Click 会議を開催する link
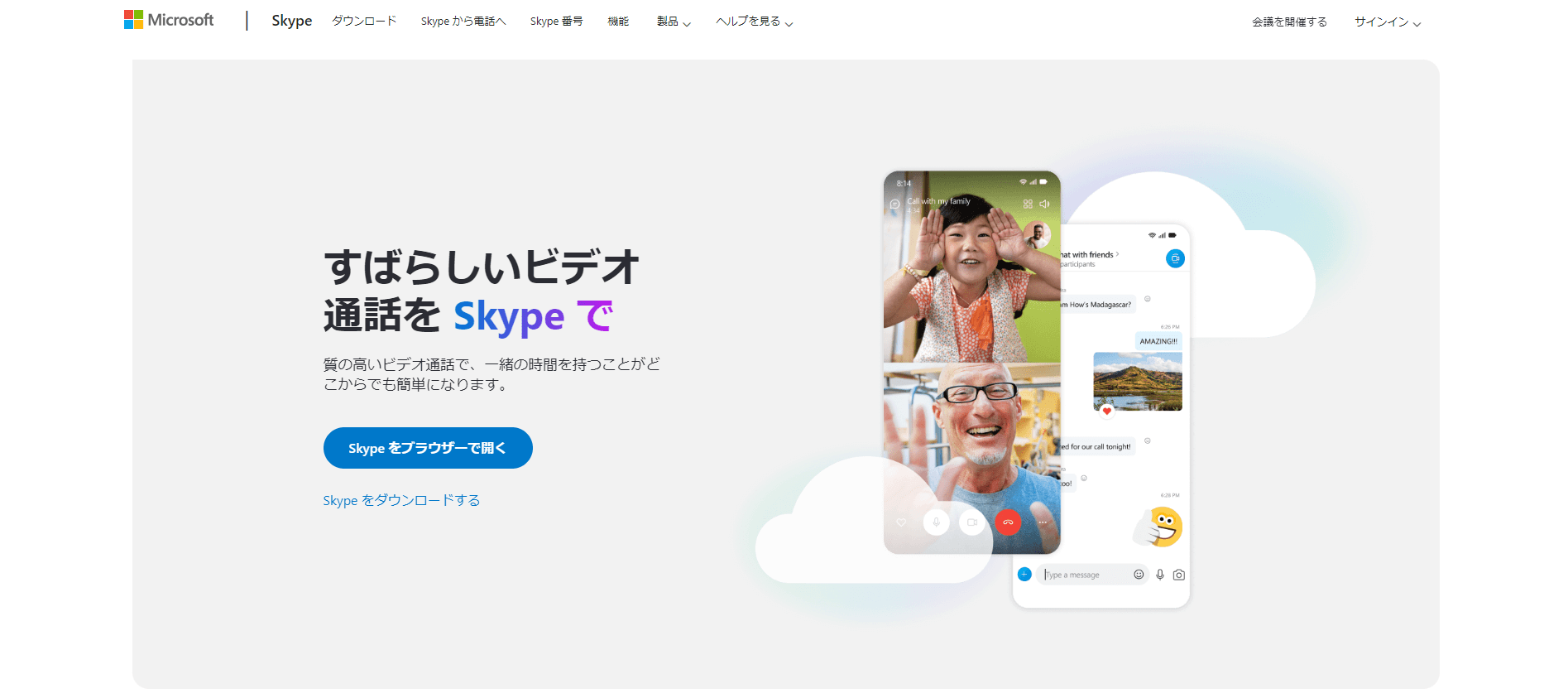Viewport: 1568px width, 698px height. point(1289,22)
